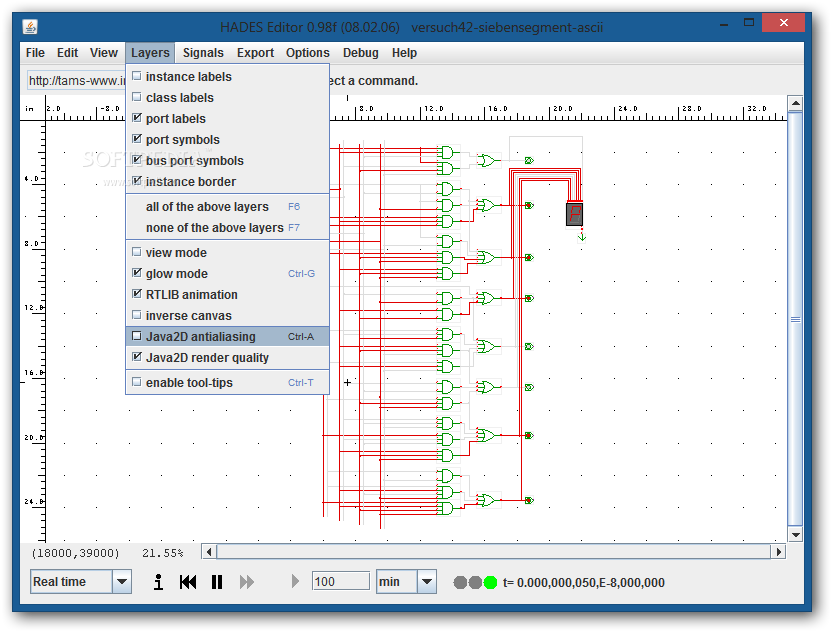Click the simulation time t= readout
The image size is (832, 632).
(584, 583)
